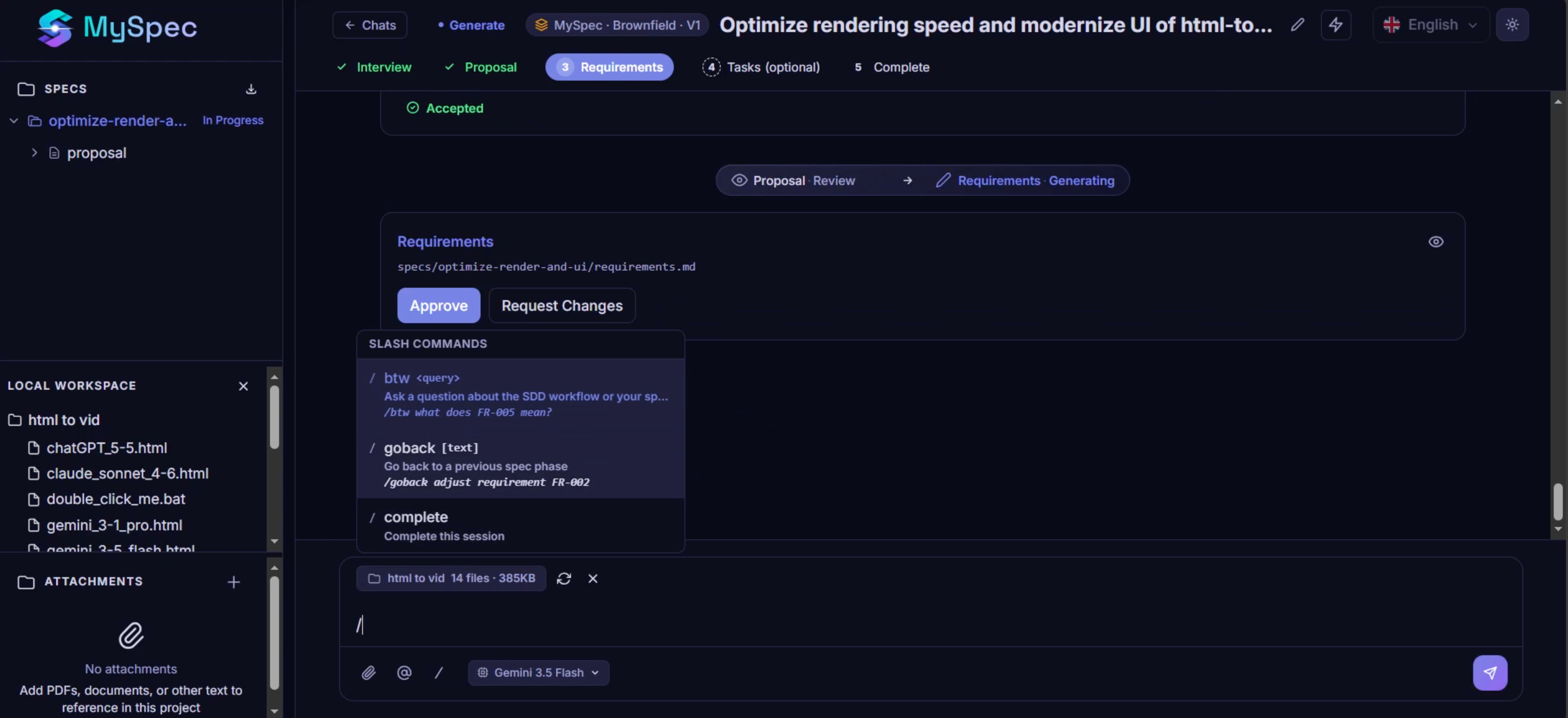The height and width of the screenshot is (718, 1568).
Task: Refresh the html to vid folder context
Action: point(564,579)
